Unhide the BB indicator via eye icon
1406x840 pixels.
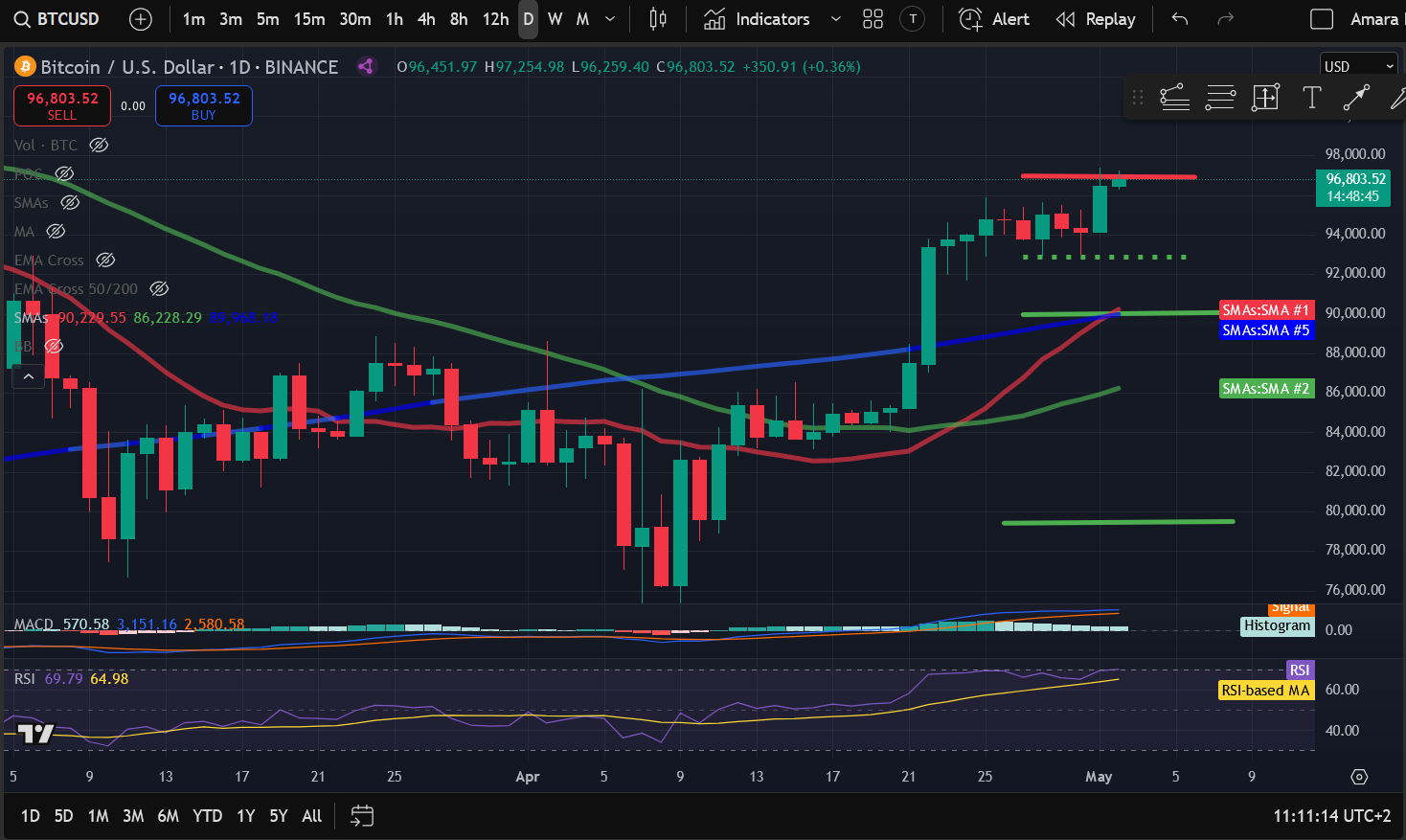pyautogui.click(x=55, y=346)
